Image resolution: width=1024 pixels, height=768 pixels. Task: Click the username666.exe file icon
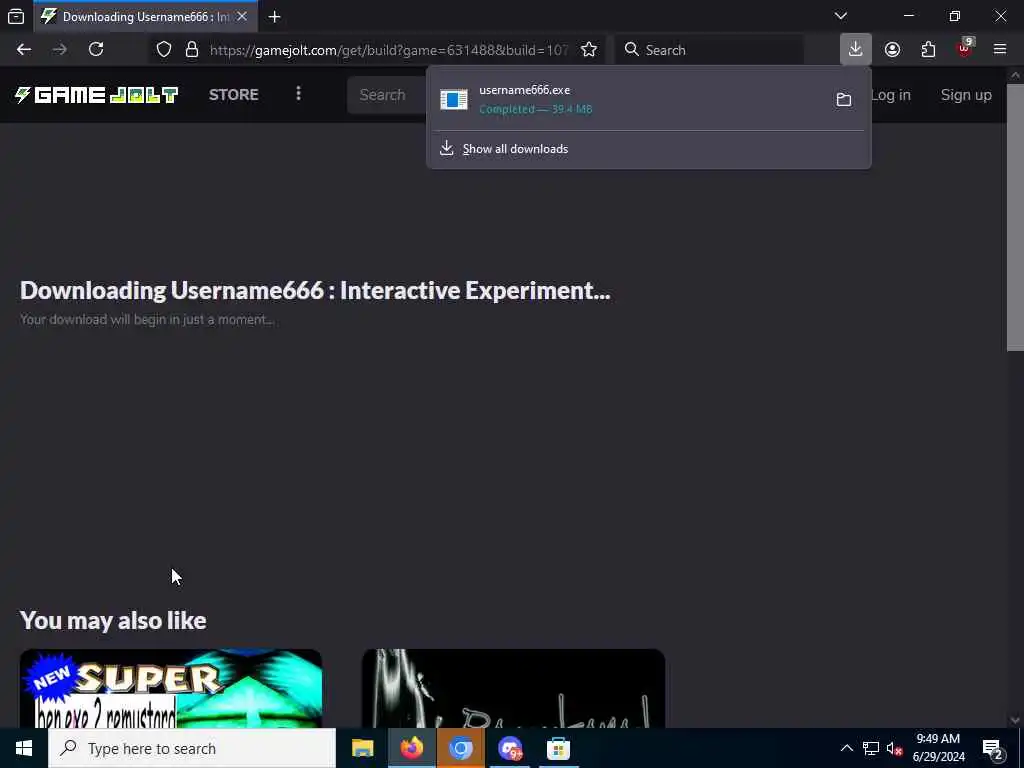pos(454,99)
